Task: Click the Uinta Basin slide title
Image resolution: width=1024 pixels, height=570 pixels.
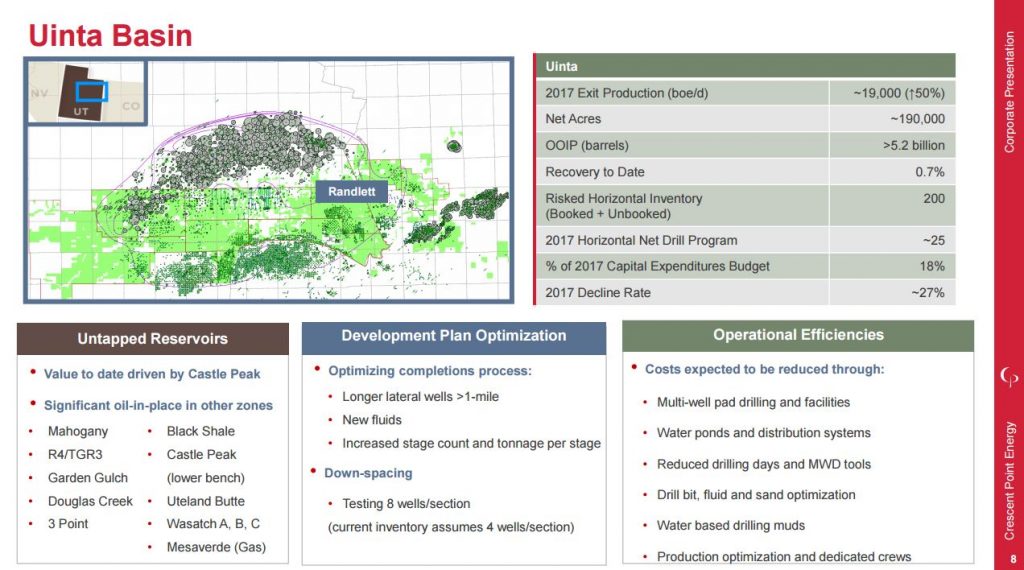Action: click(110, 36)
